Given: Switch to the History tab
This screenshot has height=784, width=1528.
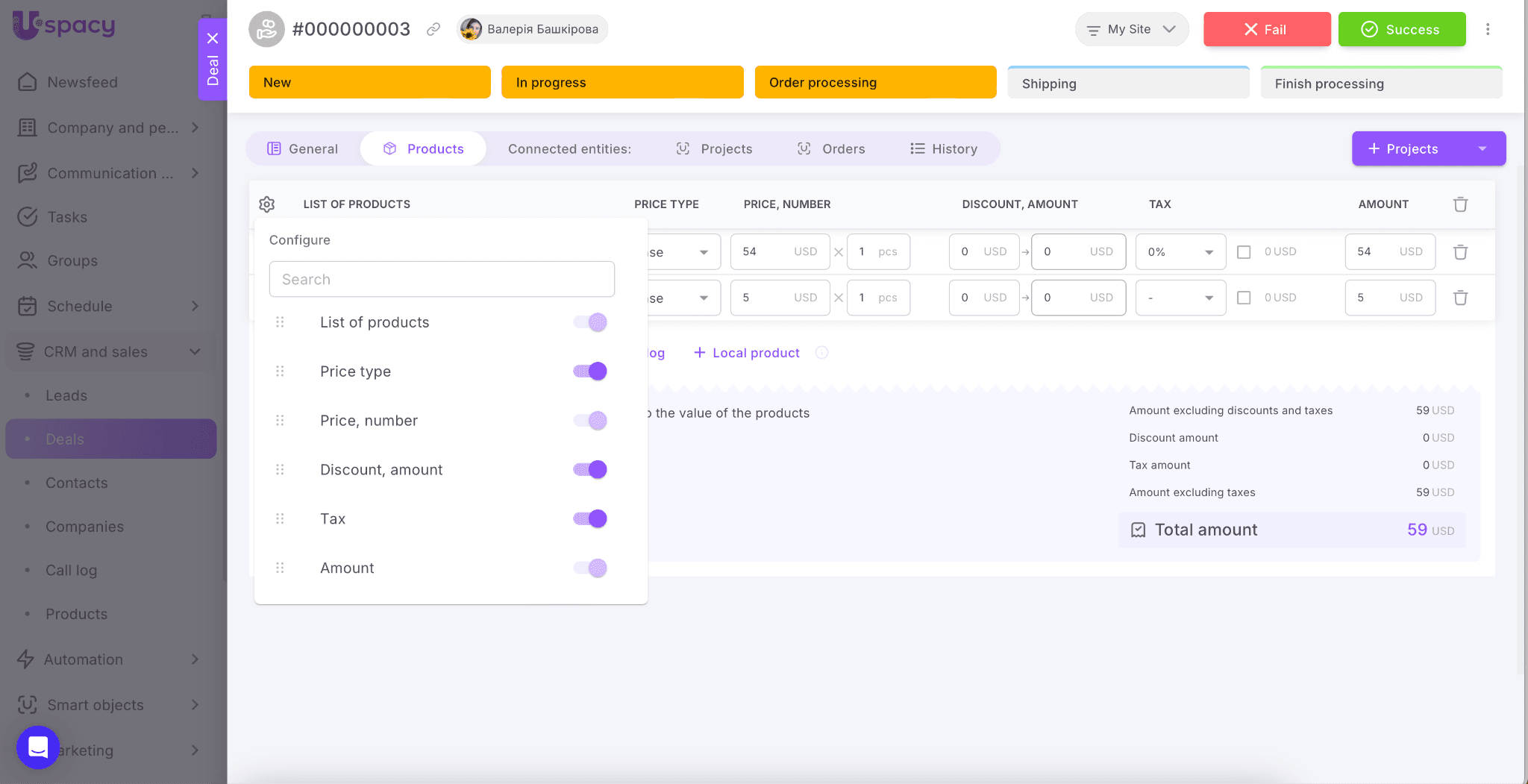Looking at the screenshot, I should click(944, 148).
